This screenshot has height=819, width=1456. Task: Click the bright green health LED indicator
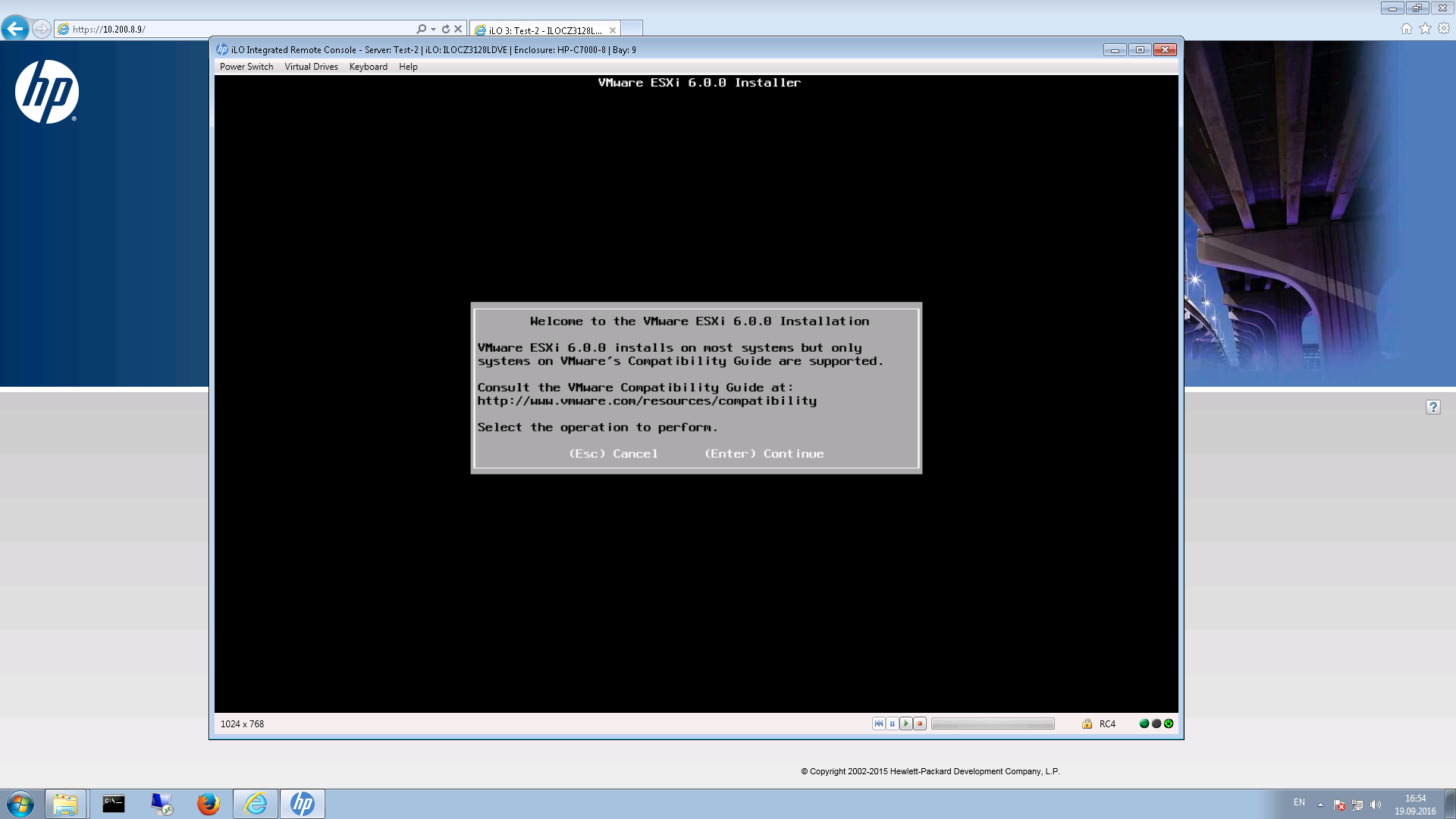(1144, 723)
